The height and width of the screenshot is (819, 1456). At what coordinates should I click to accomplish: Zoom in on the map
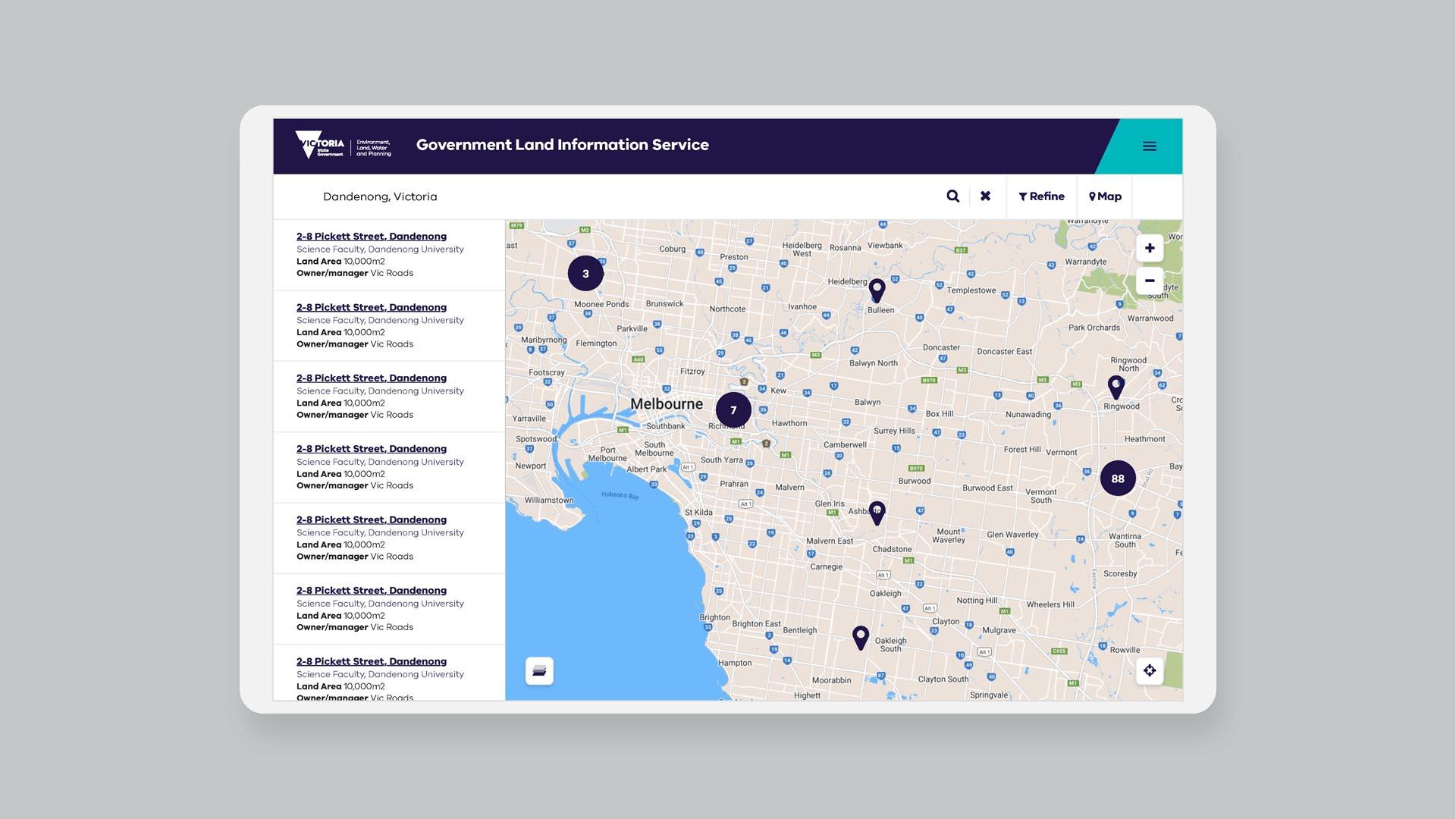[1149, 248]
